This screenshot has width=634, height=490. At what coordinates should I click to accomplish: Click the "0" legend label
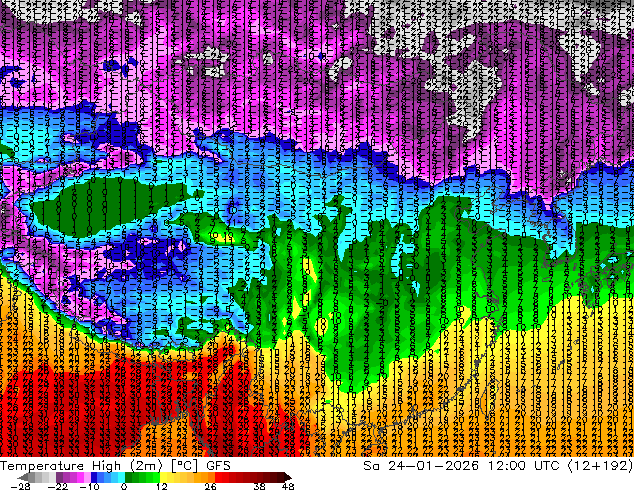point(124,486)
